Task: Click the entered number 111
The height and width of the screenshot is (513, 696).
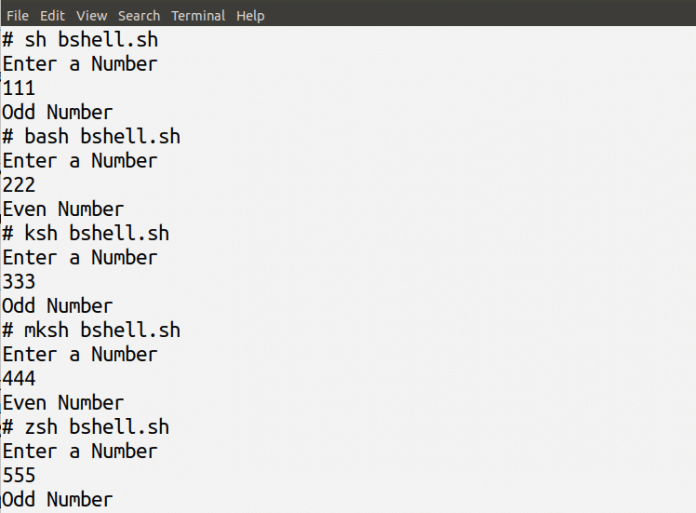Action: (x=19, y=88)
